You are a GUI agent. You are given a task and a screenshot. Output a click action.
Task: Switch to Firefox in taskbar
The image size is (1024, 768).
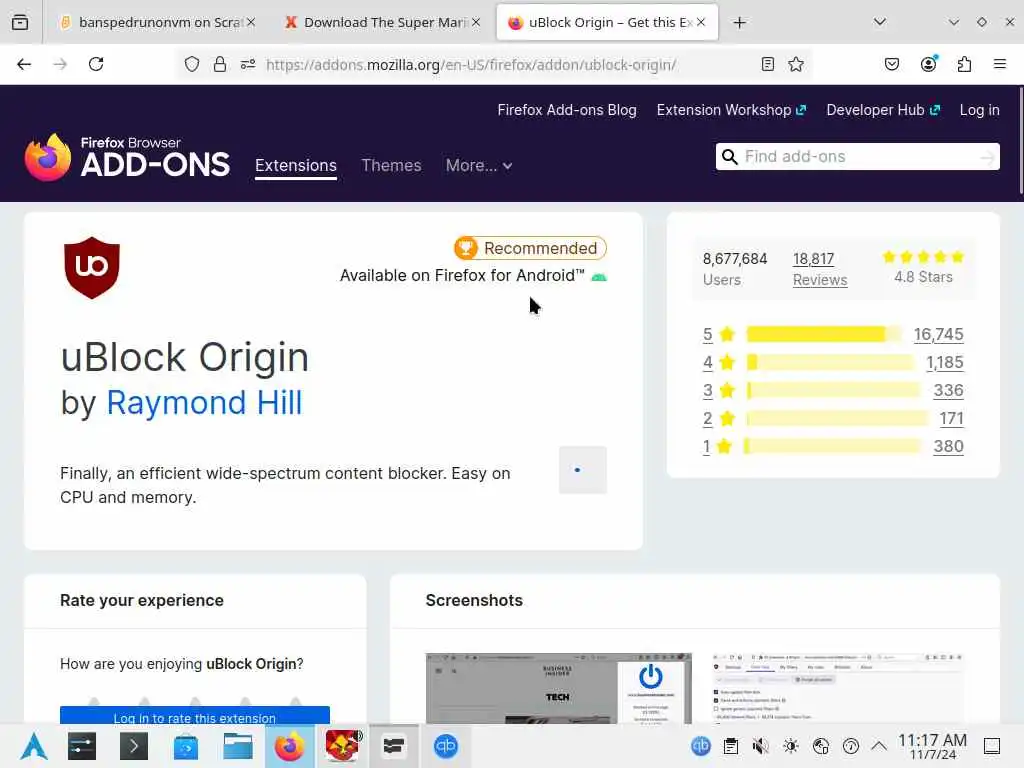coord(290,746)
